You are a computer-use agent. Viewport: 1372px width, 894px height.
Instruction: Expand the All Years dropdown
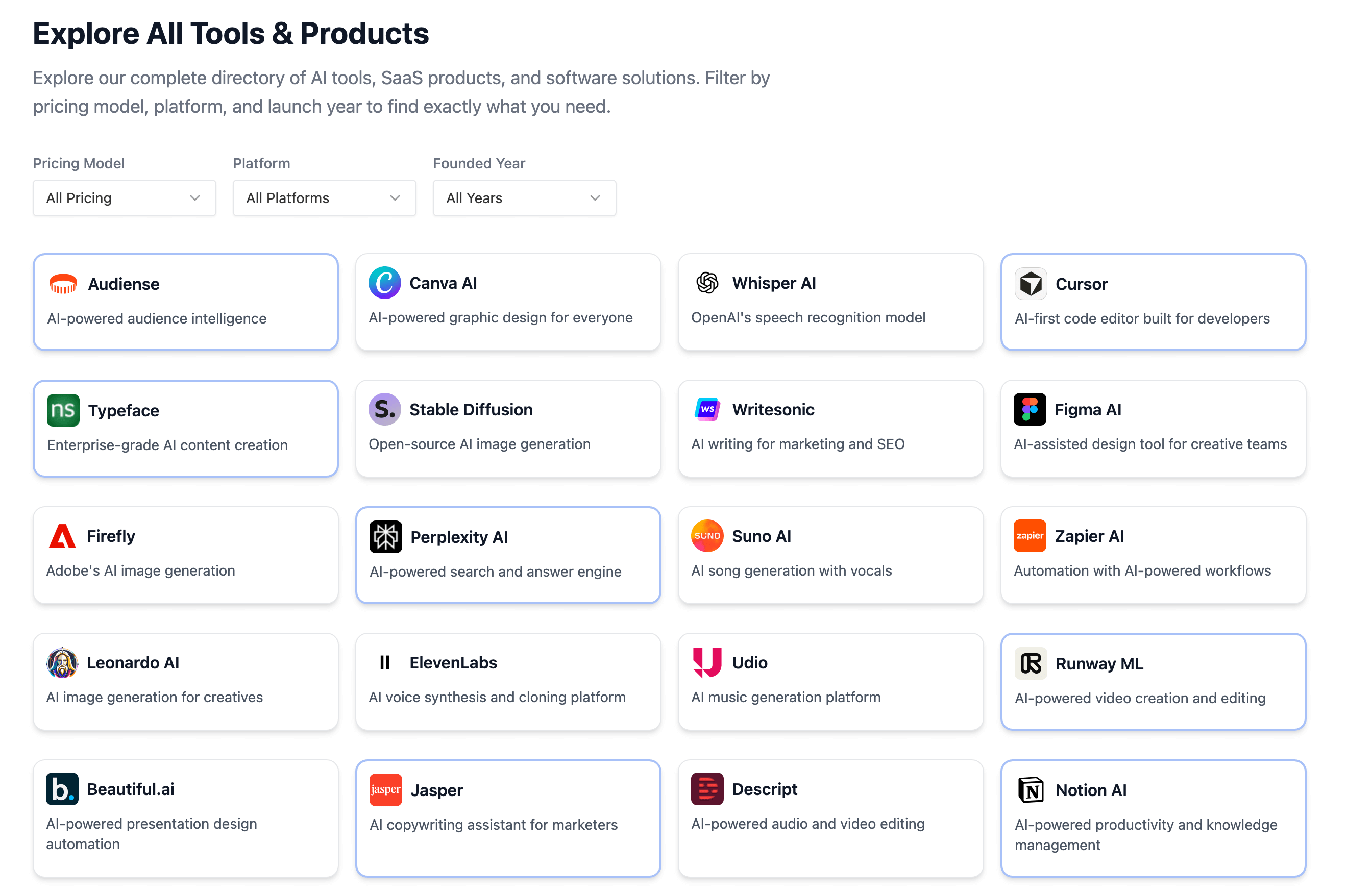(x=524, y=198)
